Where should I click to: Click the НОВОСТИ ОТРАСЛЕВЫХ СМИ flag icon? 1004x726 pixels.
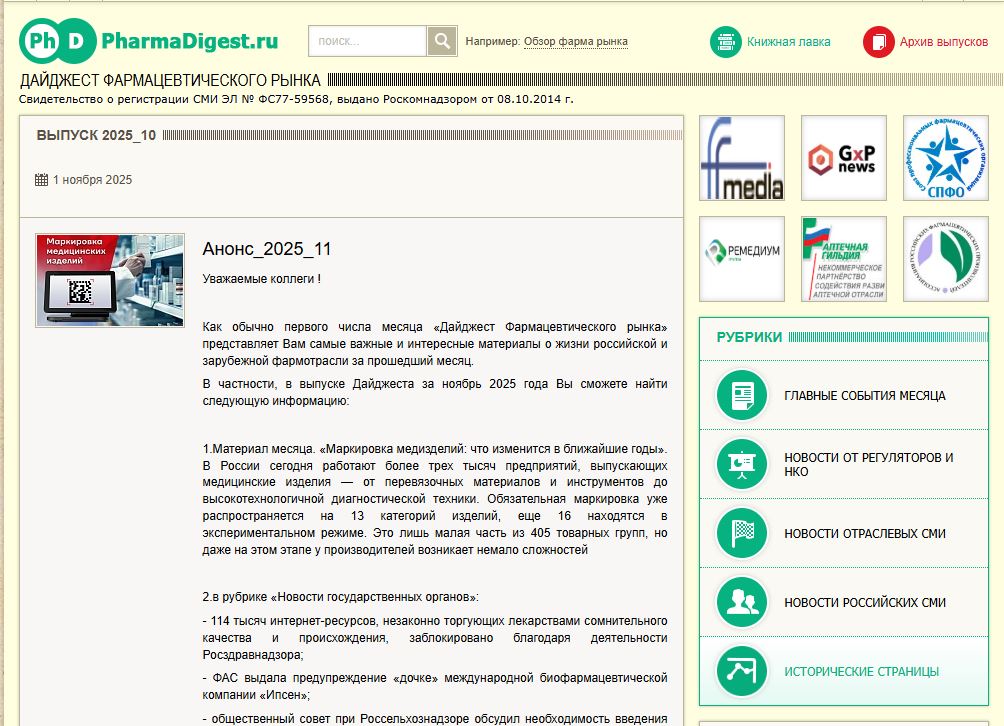click(x=742, y=533)
